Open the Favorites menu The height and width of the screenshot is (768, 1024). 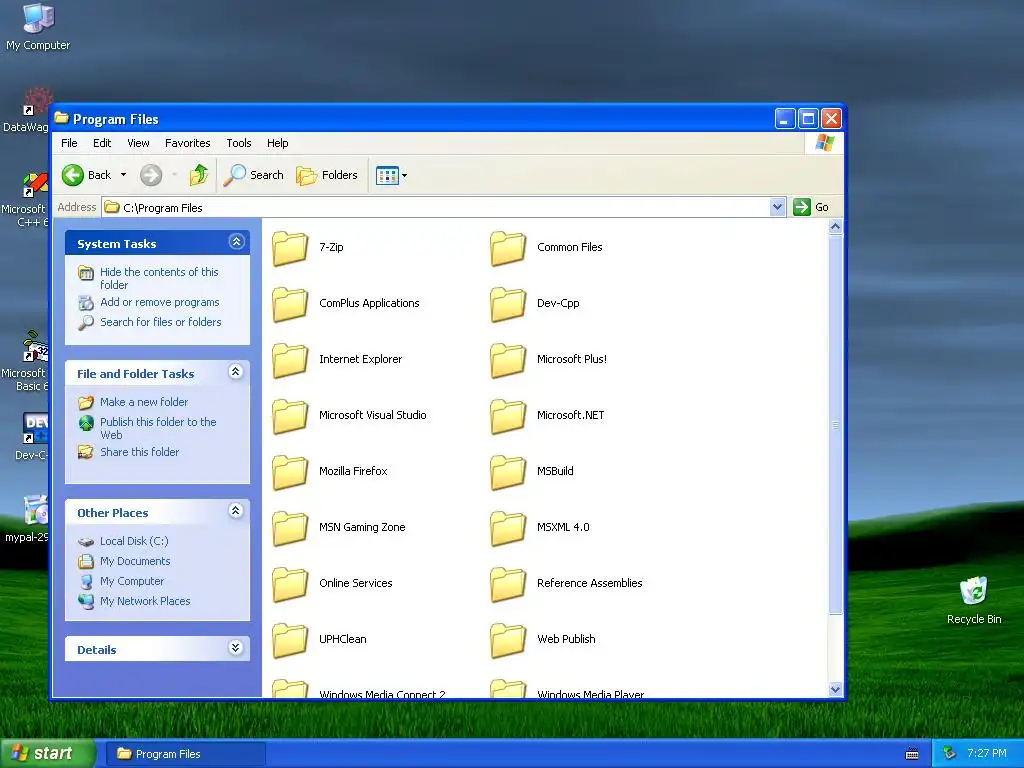click(187, 143)
